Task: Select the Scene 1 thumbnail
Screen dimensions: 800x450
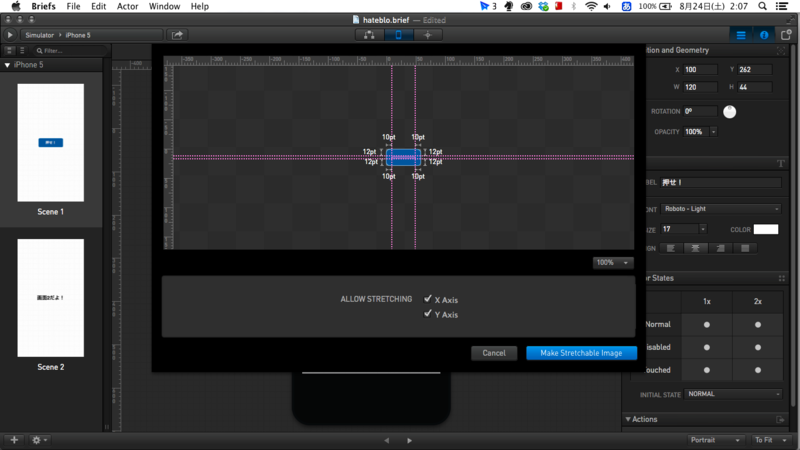Action: point(51,143)
